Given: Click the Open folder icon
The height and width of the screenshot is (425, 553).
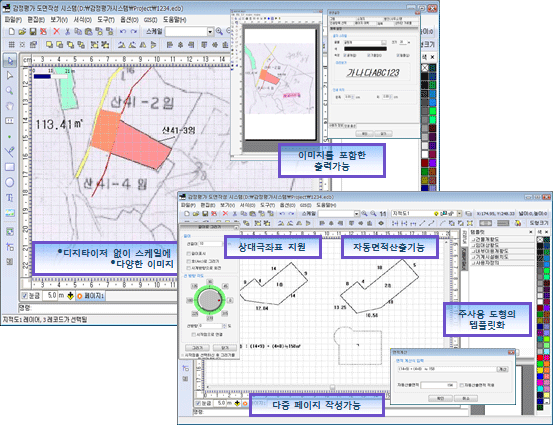Looking at the screenshot, I should 22,32.
